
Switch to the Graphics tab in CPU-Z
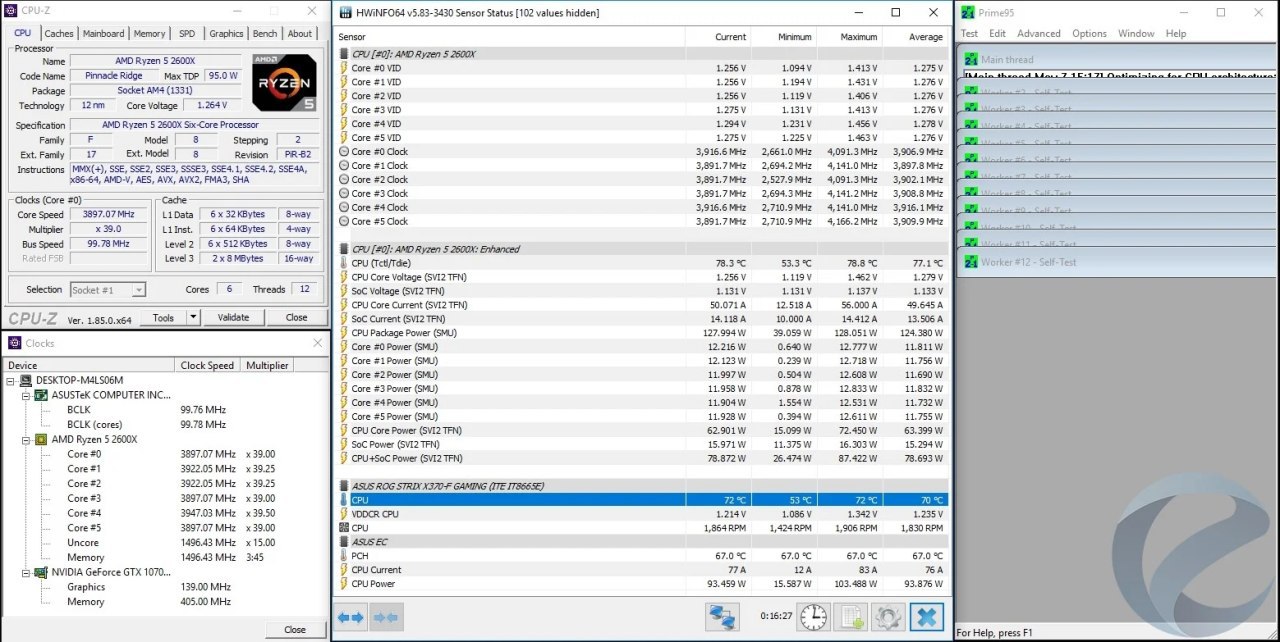click(x=226, y=33)
